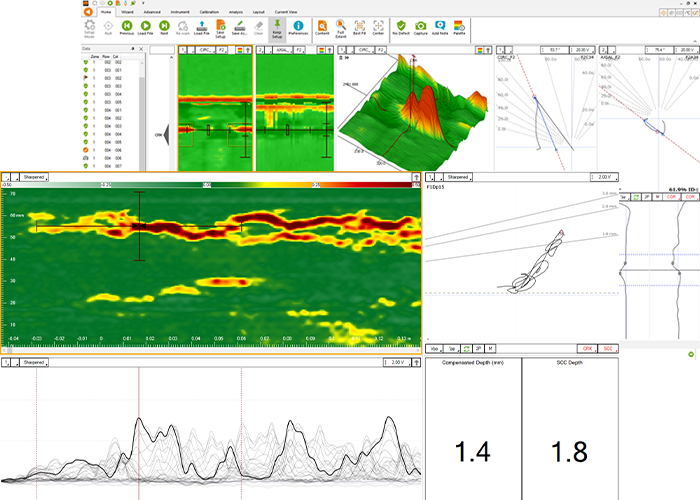The width and height of the screenshot is (700, 500).
Task: Mark as No Defect shield icon
Action: click(x=401, y=27)
